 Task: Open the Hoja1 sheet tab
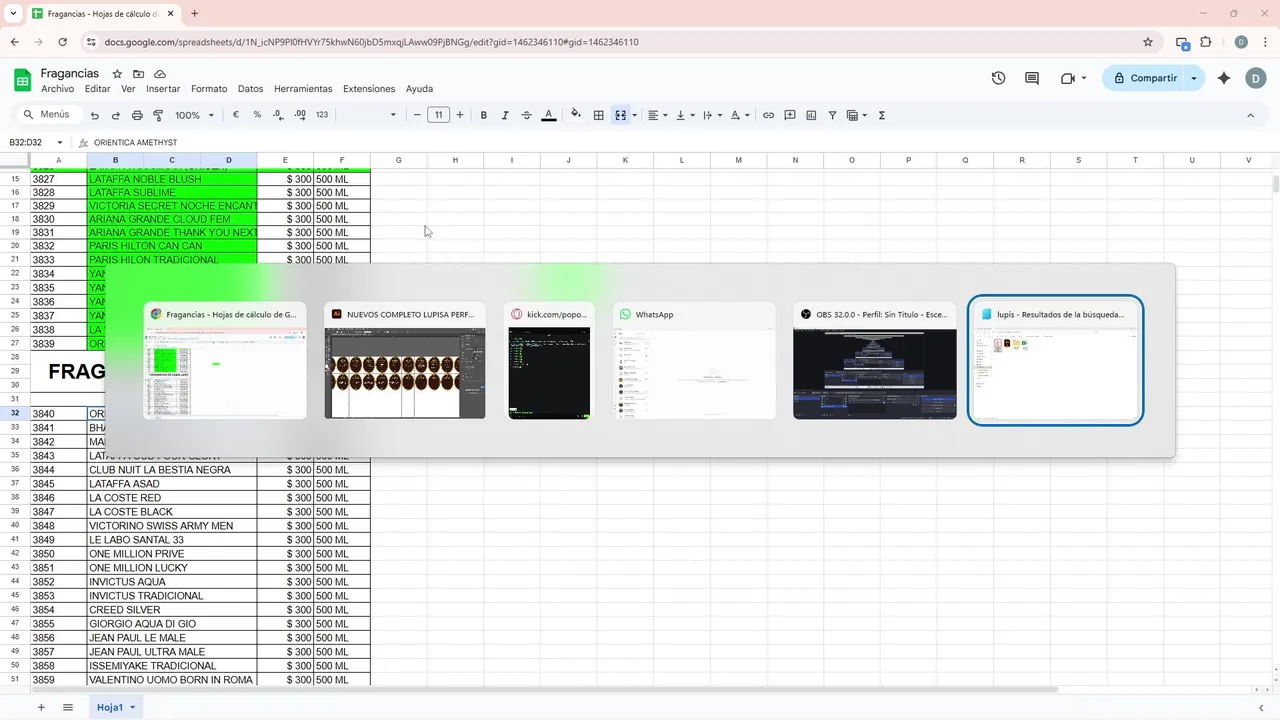coord(115,707)
